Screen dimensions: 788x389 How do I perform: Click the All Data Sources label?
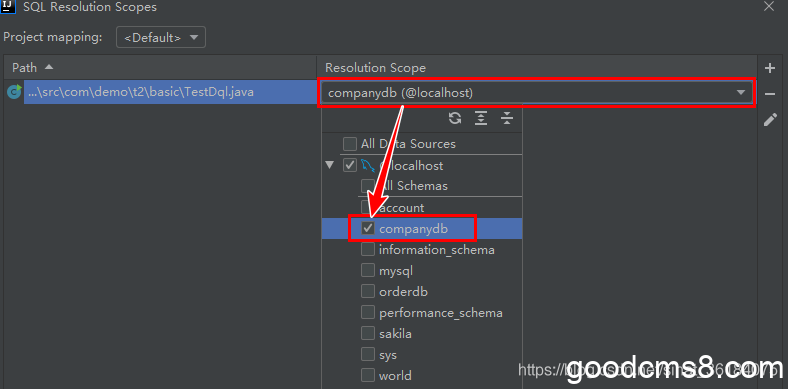408,144
